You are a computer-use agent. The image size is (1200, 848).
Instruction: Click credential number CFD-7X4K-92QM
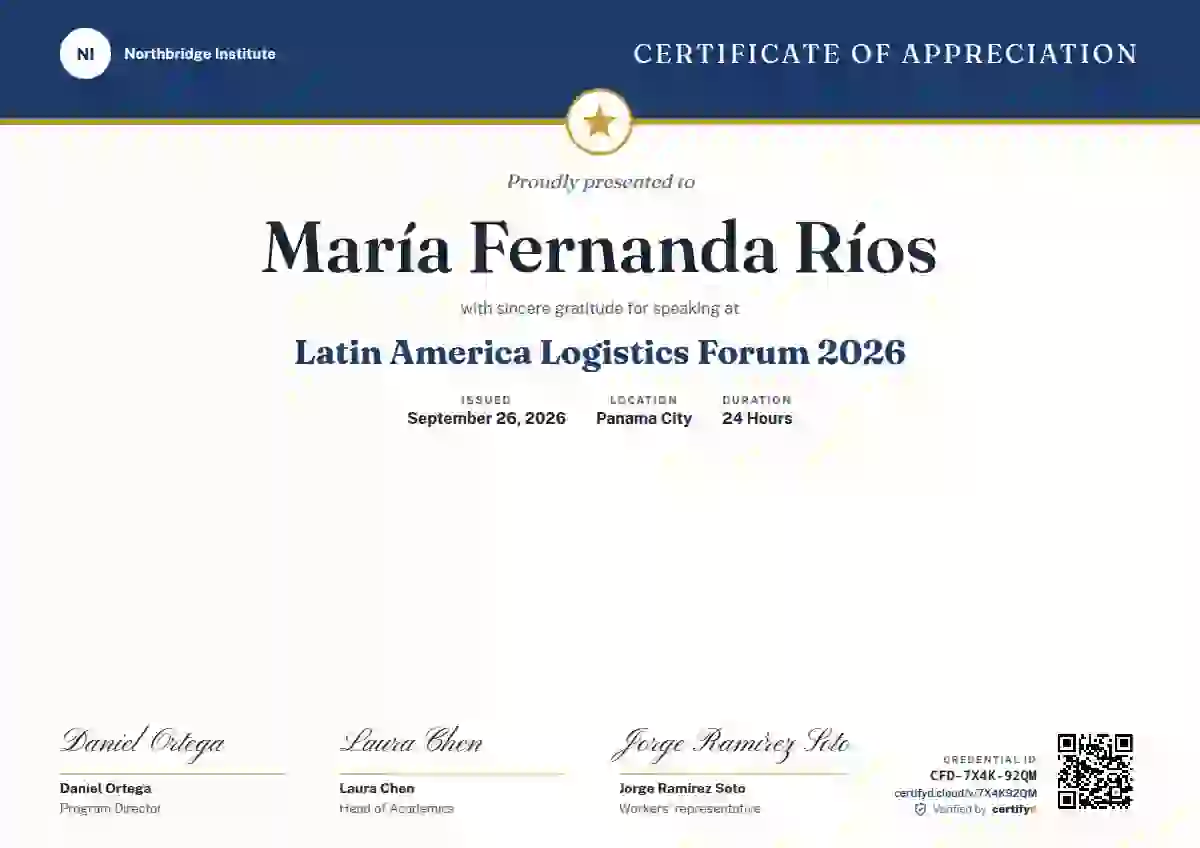click(983, 776)
